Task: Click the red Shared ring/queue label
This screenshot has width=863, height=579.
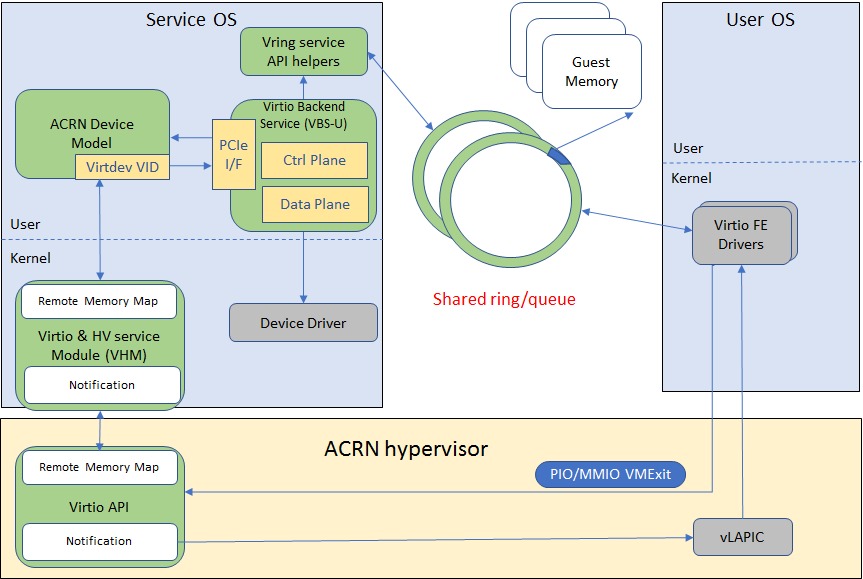Action: (504, 298)
